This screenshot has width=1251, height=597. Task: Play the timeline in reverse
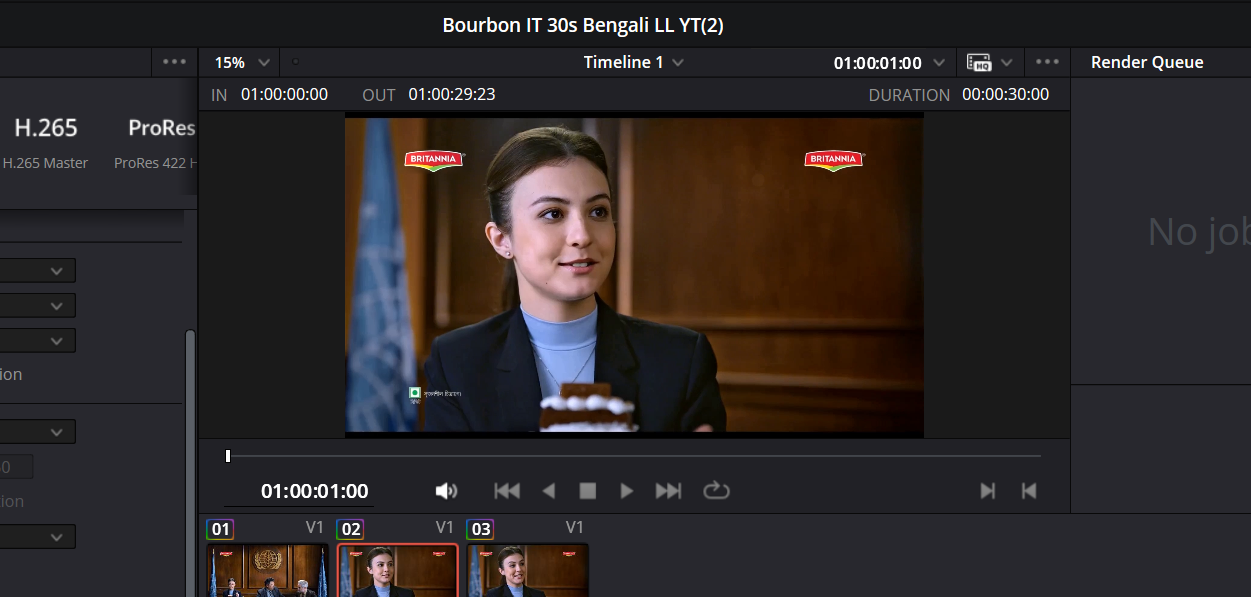coord(548,491)
